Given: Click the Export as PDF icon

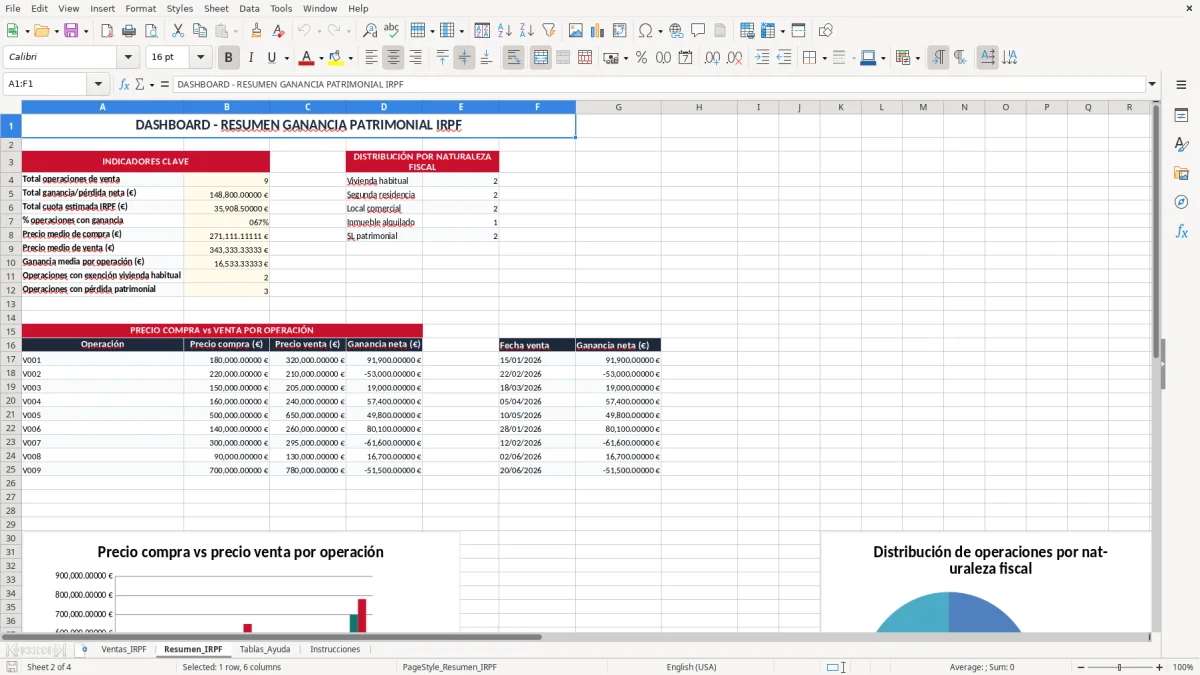Looking at the screenshot, I should (x=107, y=31).
